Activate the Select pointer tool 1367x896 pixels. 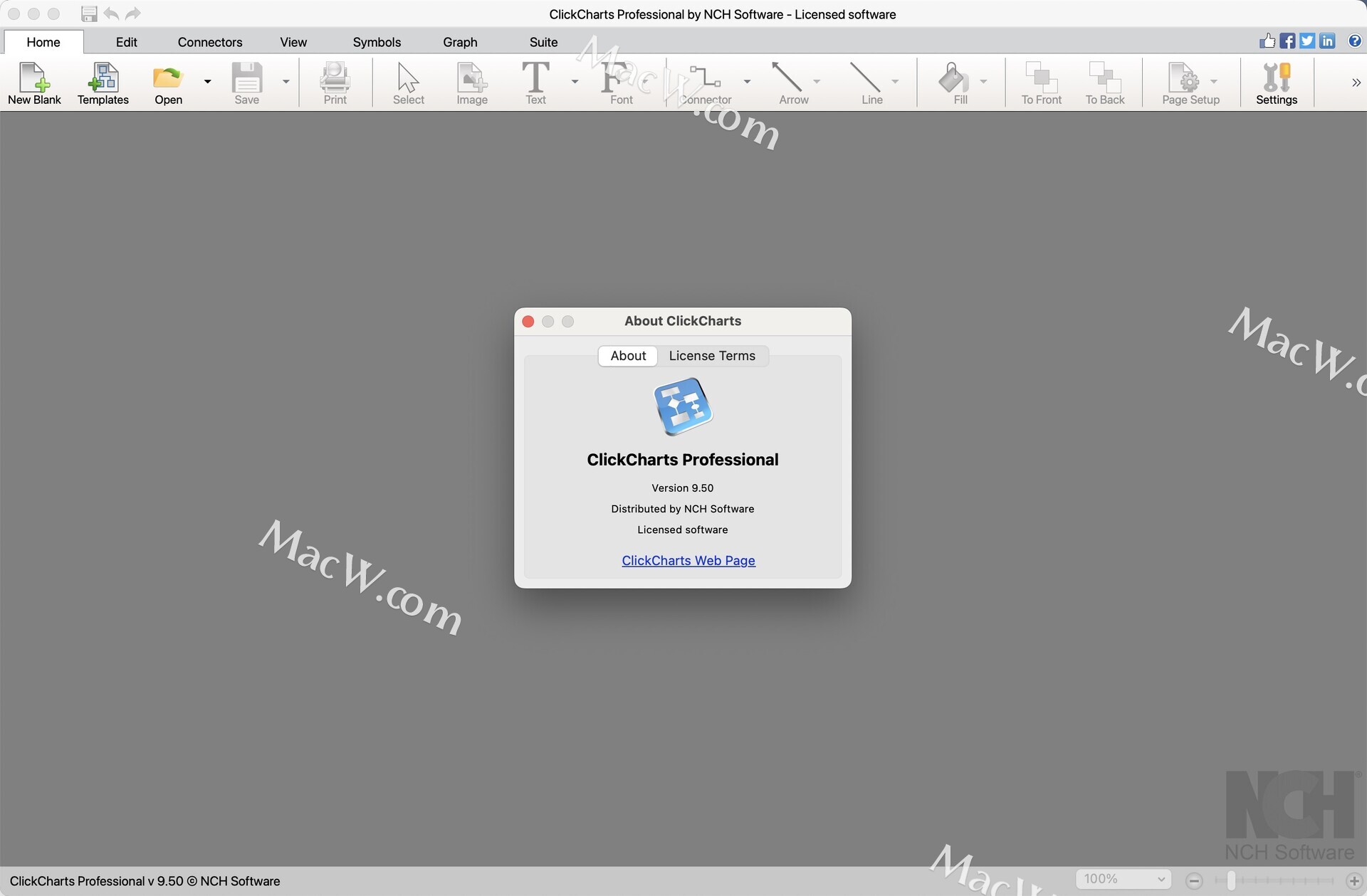(408, 83)
